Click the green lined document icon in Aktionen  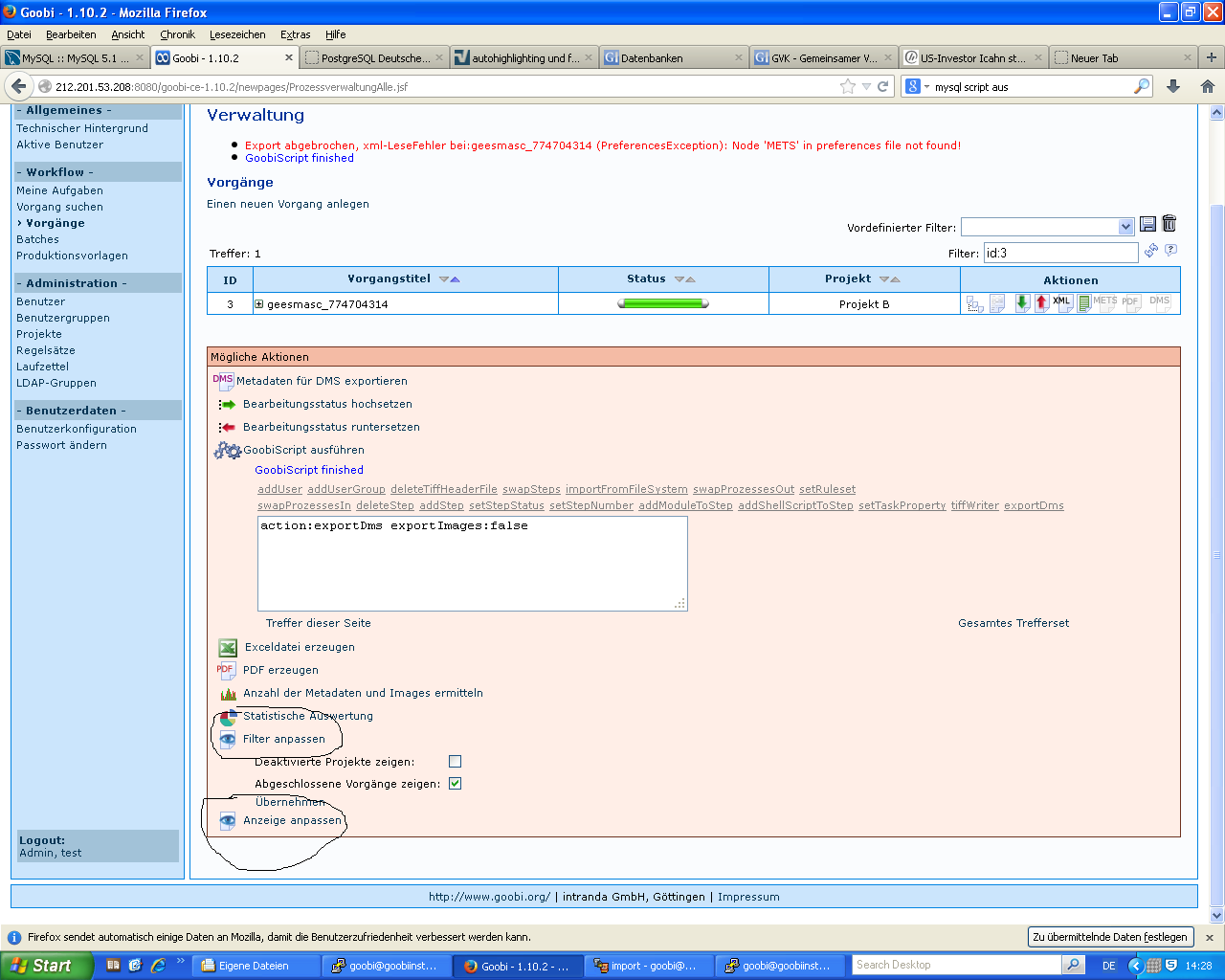(1083, 304)
